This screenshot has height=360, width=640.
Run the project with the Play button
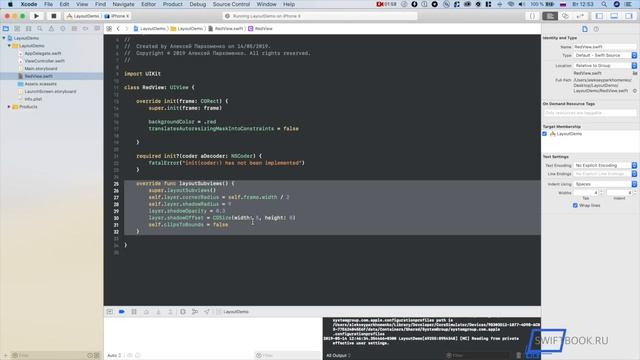pyautogui.click(x=36, y=16)
